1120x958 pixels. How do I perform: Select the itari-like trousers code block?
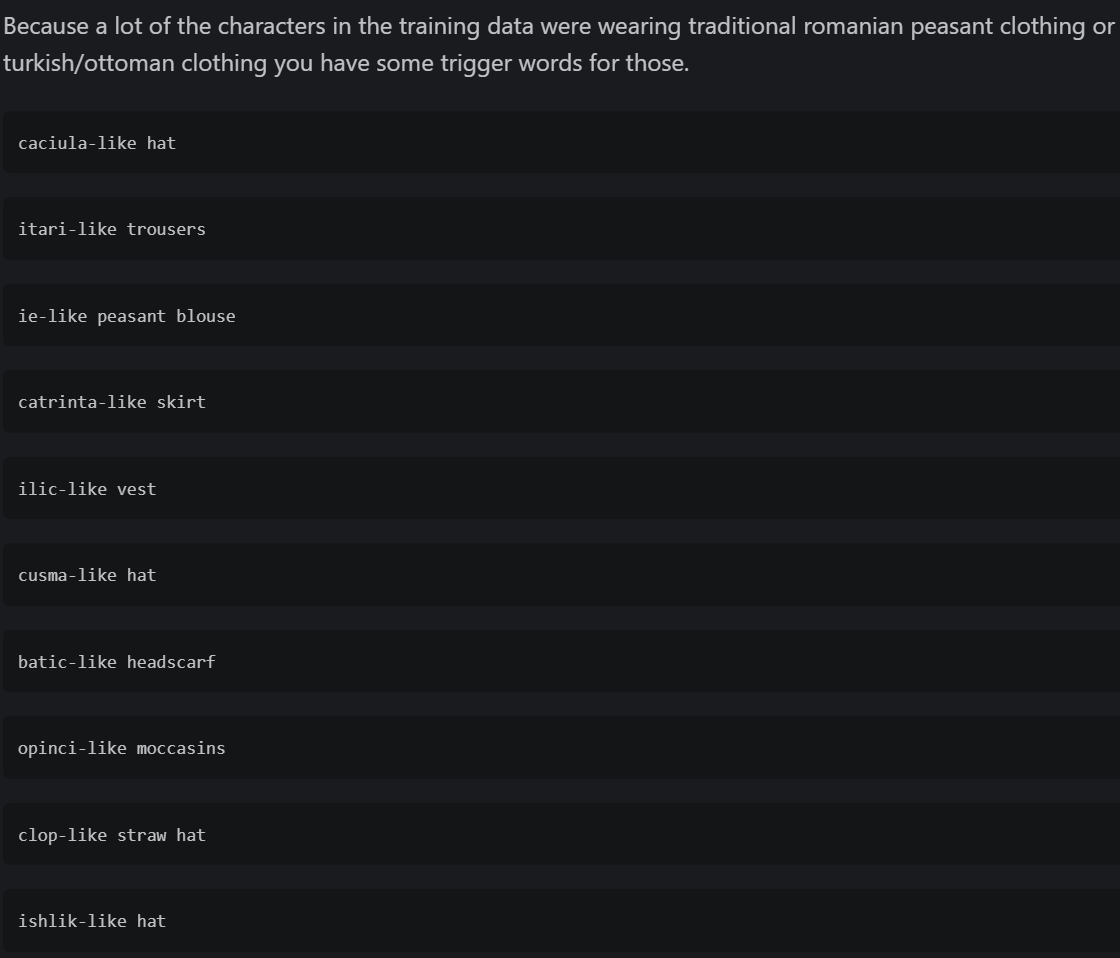pos(561,229)
